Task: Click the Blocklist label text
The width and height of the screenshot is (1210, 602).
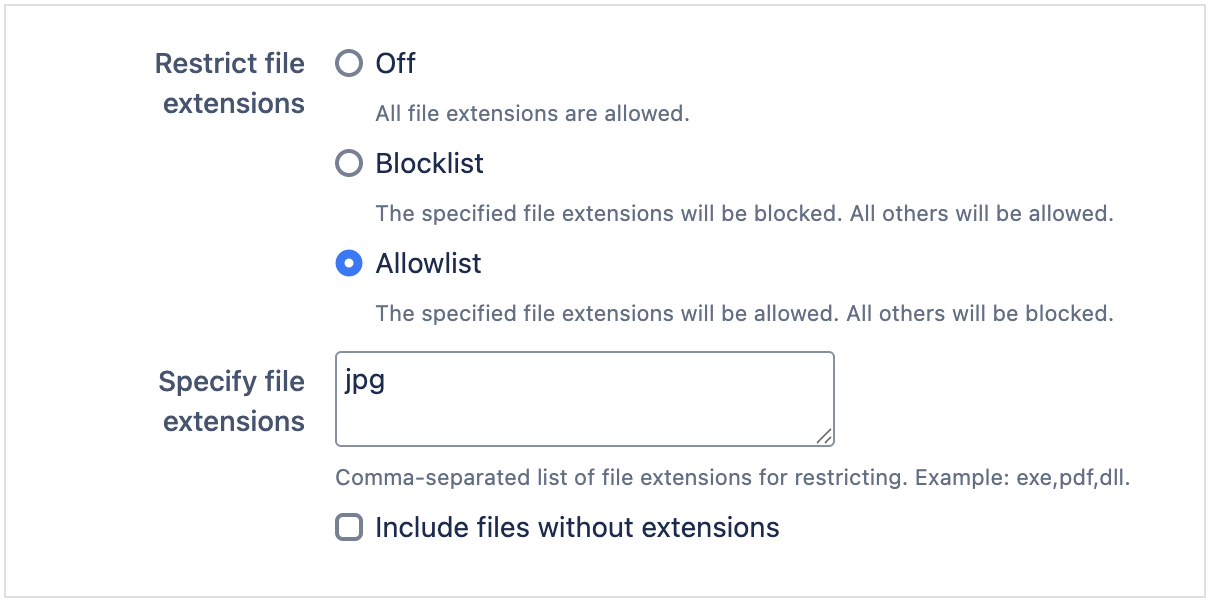Action: click(429, 163)
